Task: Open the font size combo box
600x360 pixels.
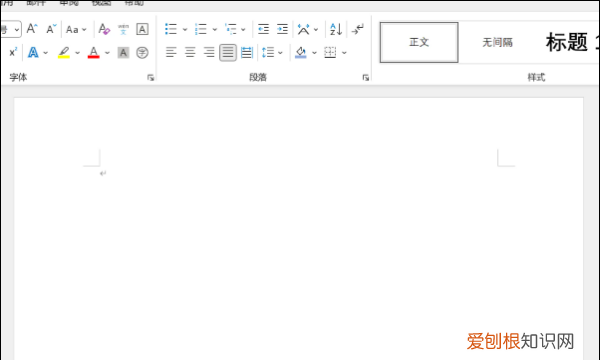Action: click(x=11, y=29)
